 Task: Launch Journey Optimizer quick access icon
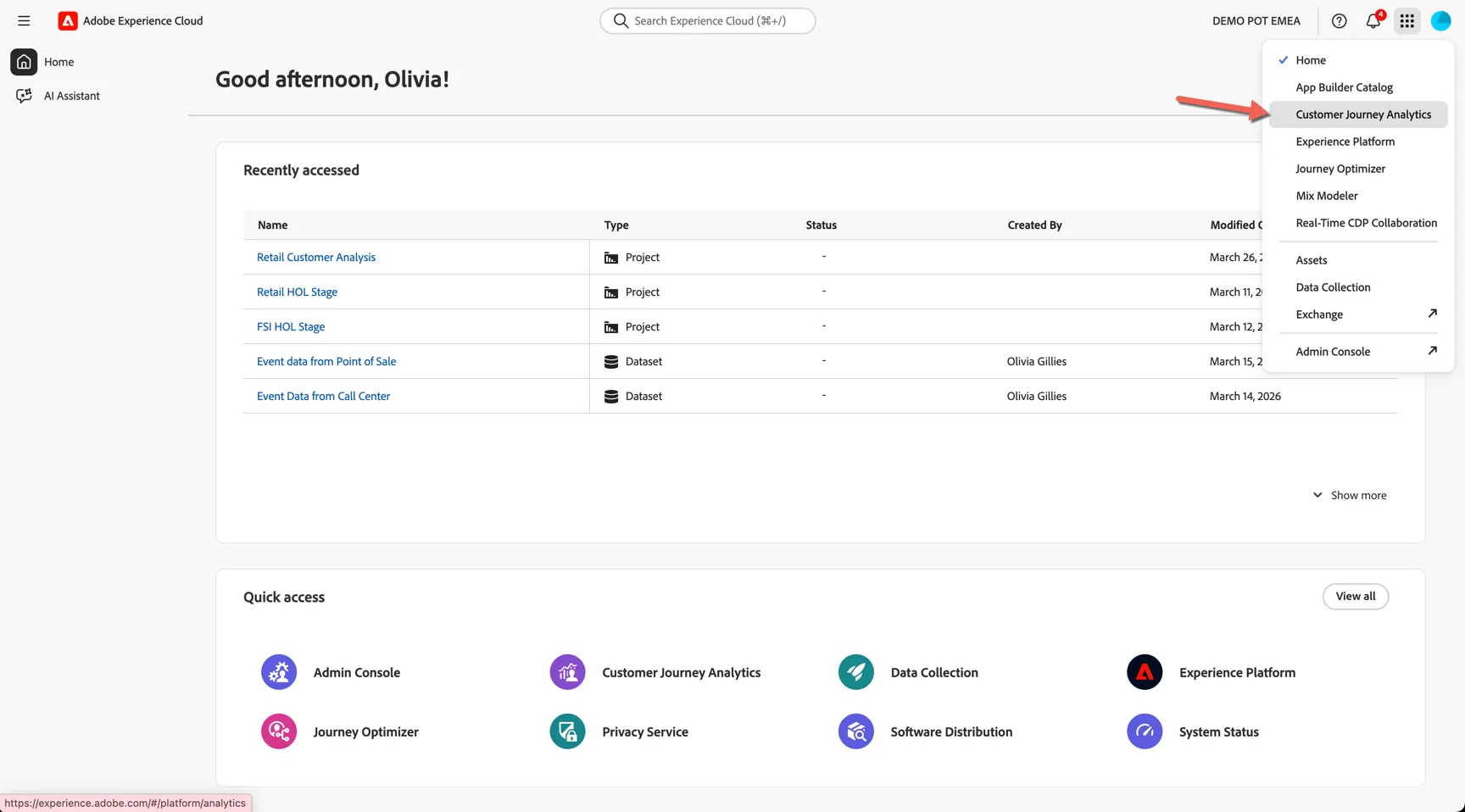point(279,731)
